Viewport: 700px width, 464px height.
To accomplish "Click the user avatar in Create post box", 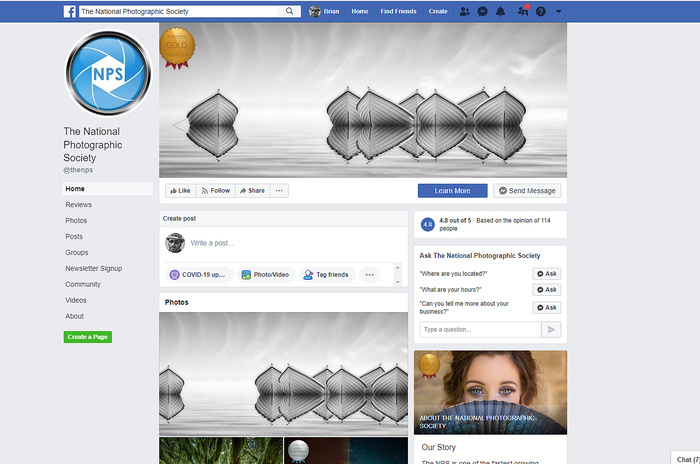I will (175, 243).
